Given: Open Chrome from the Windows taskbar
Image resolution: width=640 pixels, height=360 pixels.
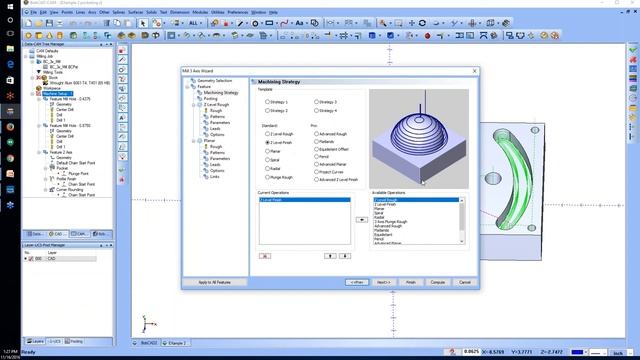Looking at the screenshot, I should (x=10, y=158).
